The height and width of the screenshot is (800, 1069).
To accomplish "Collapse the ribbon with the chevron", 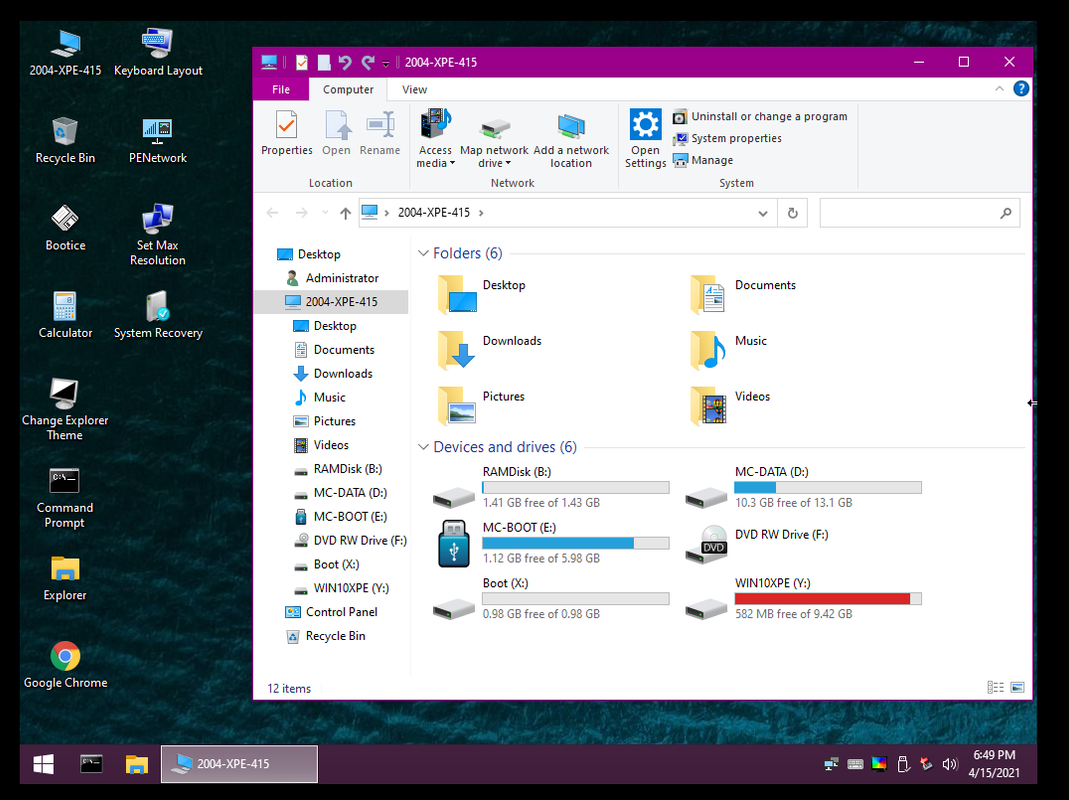I will [999, 89].
